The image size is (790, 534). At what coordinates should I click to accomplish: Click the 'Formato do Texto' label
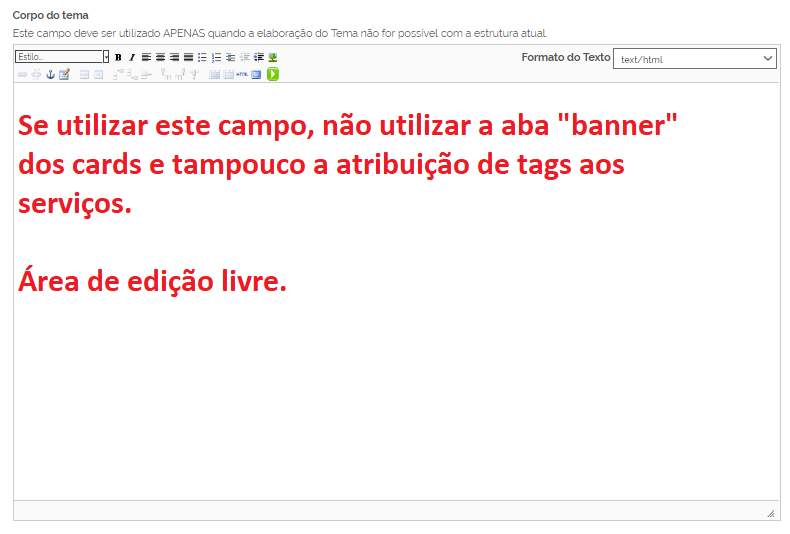pyautogui.click(x=566, y=57)
